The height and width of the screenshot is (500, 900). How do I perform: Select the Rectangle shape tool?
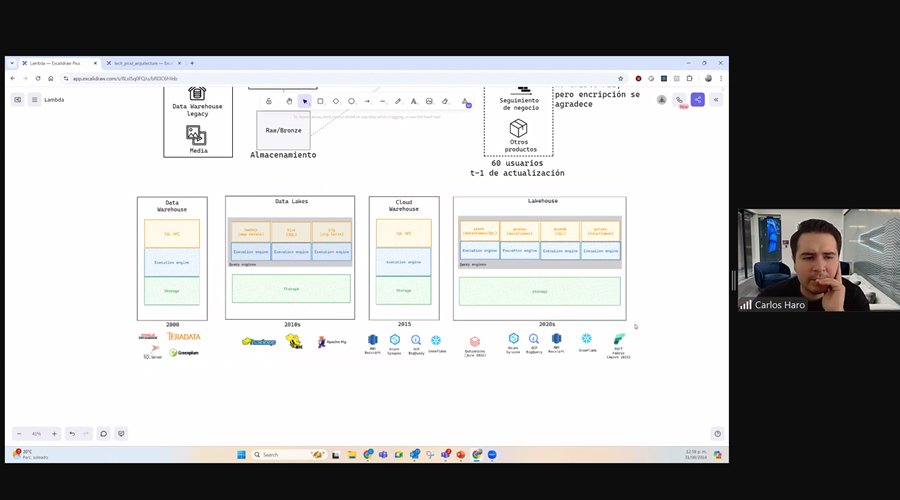coord(320,101)
